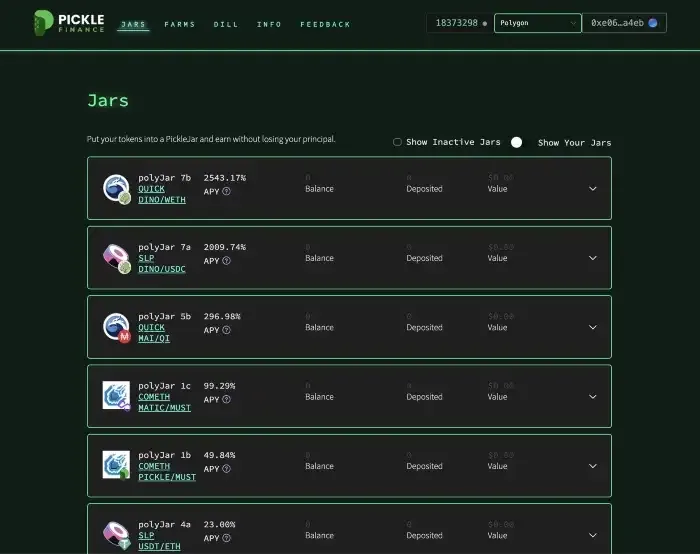This screenshot has width=700, height=554.
Task: Open the SLP link in polyJar 4a
Action: point(146,535)
